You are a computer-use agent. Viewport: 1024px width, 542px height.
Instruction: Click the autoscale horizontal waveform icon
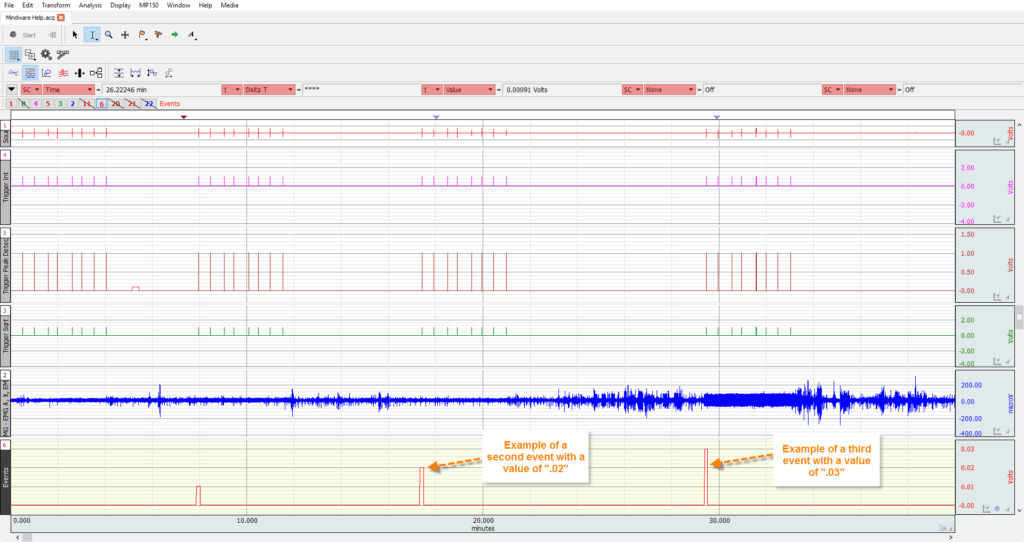[x=135, y=72]
